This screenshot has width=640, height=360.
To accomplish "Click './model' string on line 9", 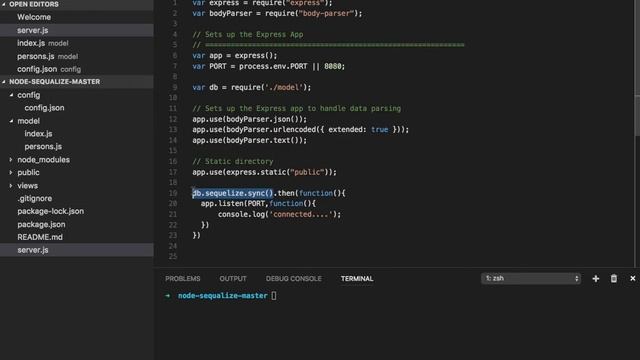I will point(284,87).
